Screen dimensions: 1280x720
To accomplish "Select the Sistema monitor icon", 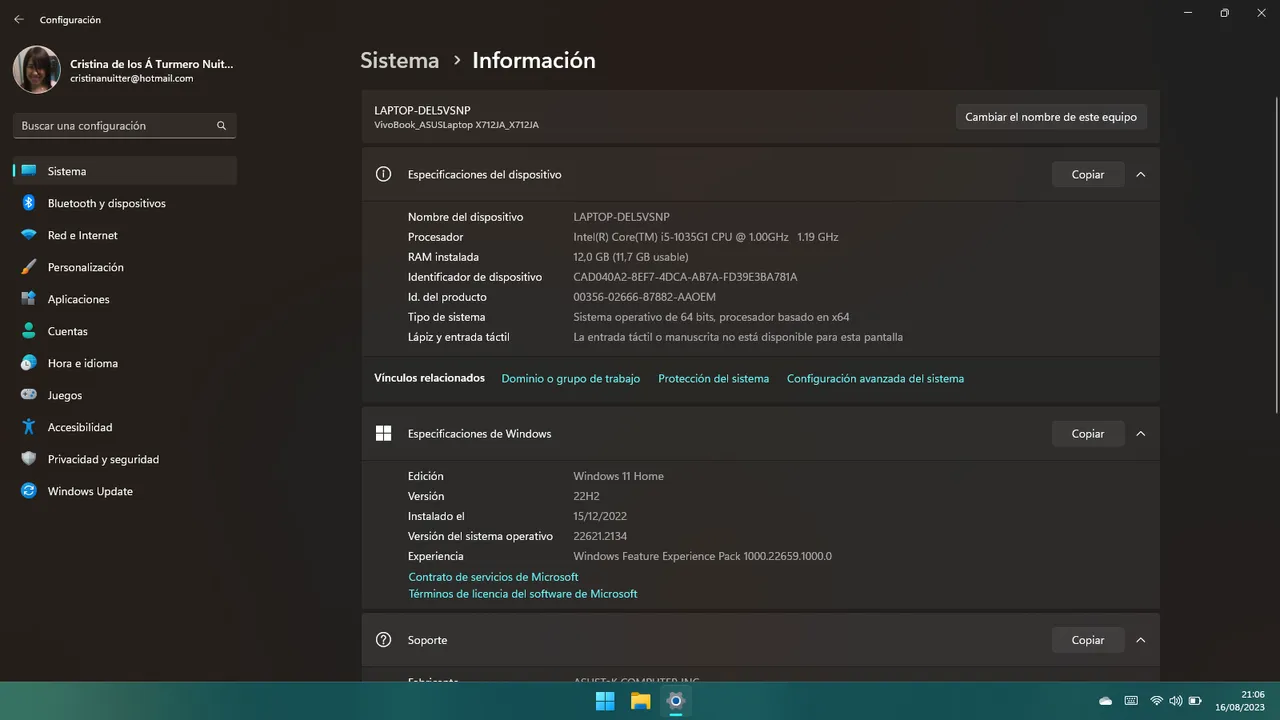I will coord(29,171).
